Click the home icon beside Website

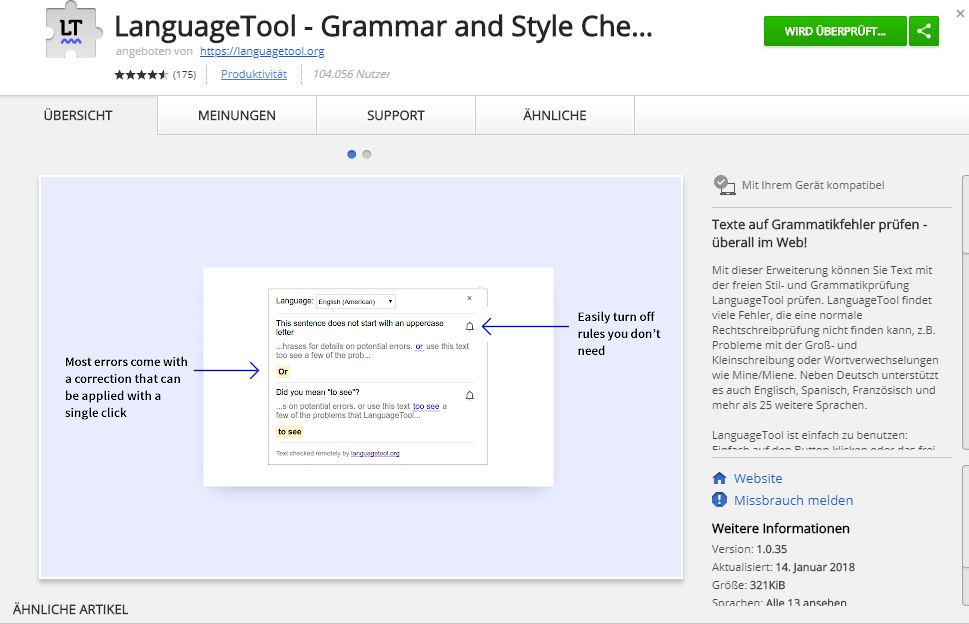[x=719, y=478]
